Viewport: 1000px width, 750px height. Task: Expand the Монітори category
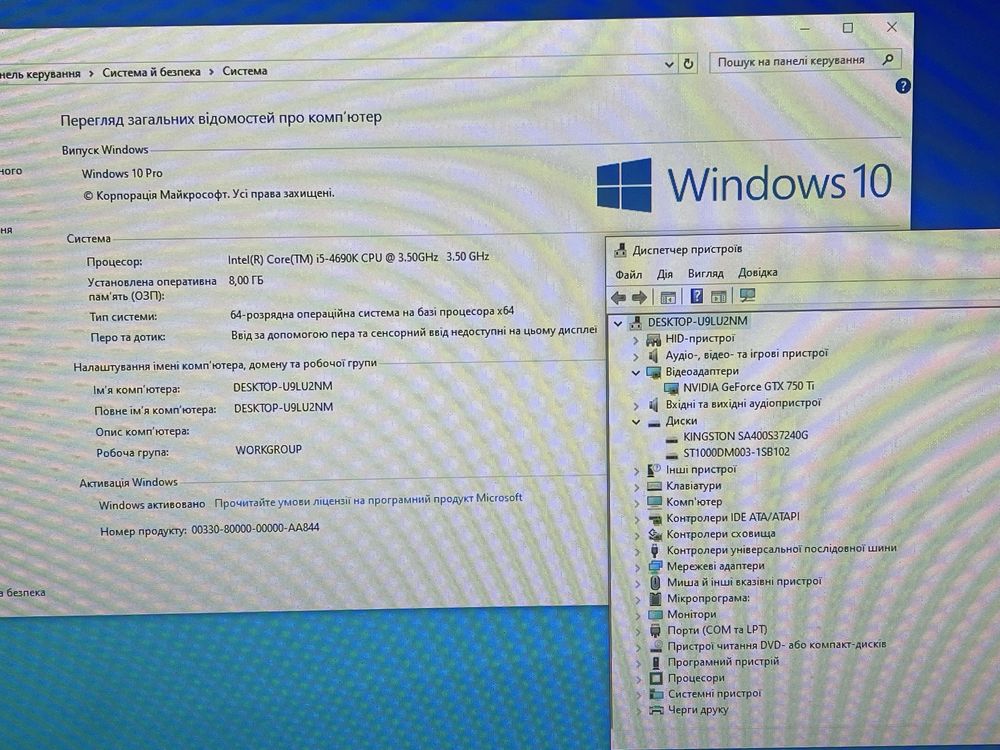pyautogui.click(x=638, y=615)
